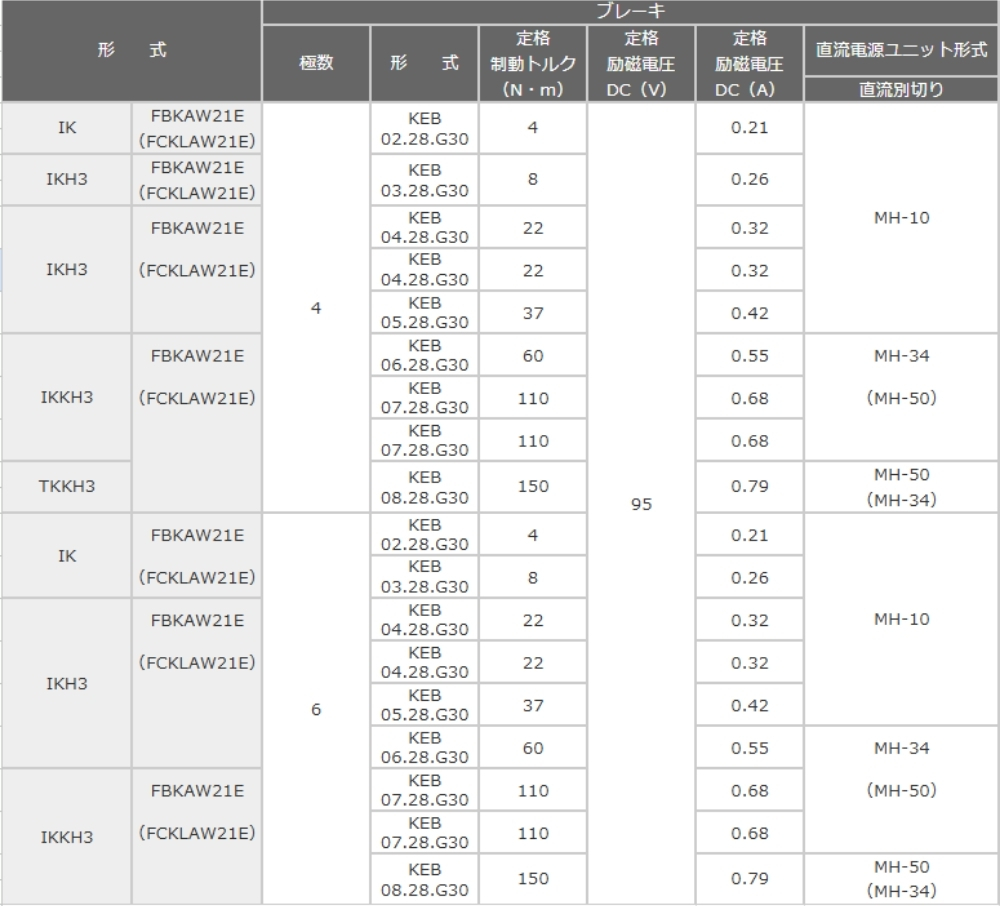This screenshot has width=1000, height=906.
Task: Select torque value 60 in the 6-pole section
Action: coord(533,748)
